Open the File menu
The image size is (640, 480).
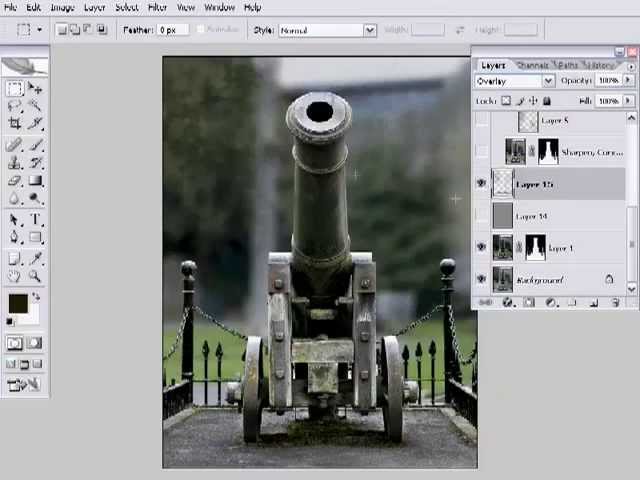[10, 7]
